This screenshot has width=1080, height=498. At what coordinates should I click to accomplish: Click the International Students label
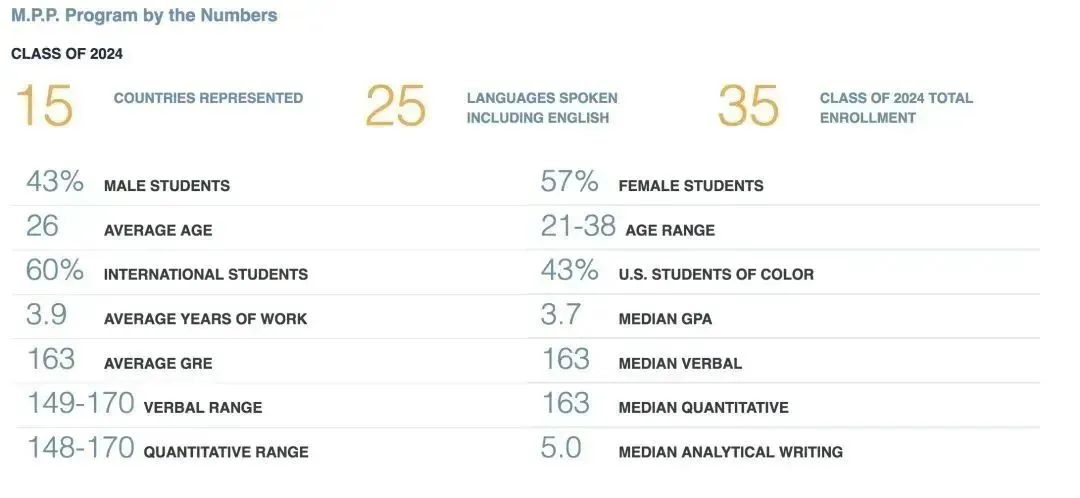206,274
